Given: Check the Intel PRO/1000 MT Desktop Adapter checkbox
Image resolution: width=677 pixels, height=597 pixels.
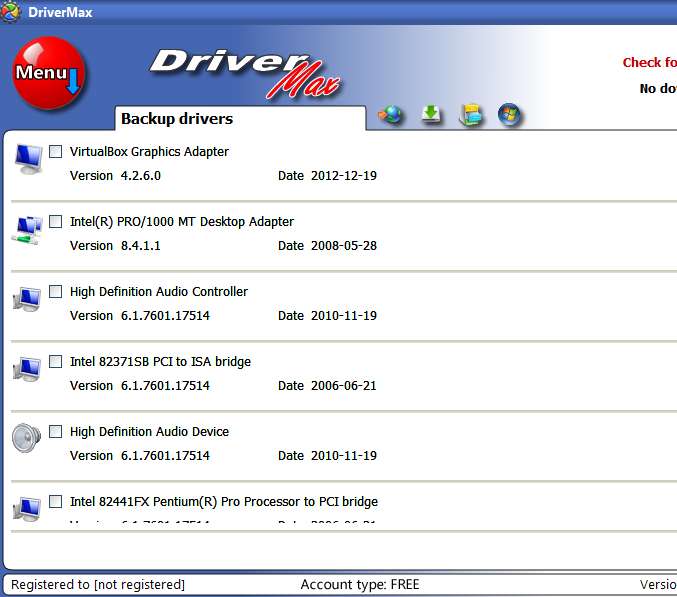Looking at the screenshot, I should [55, 221].
